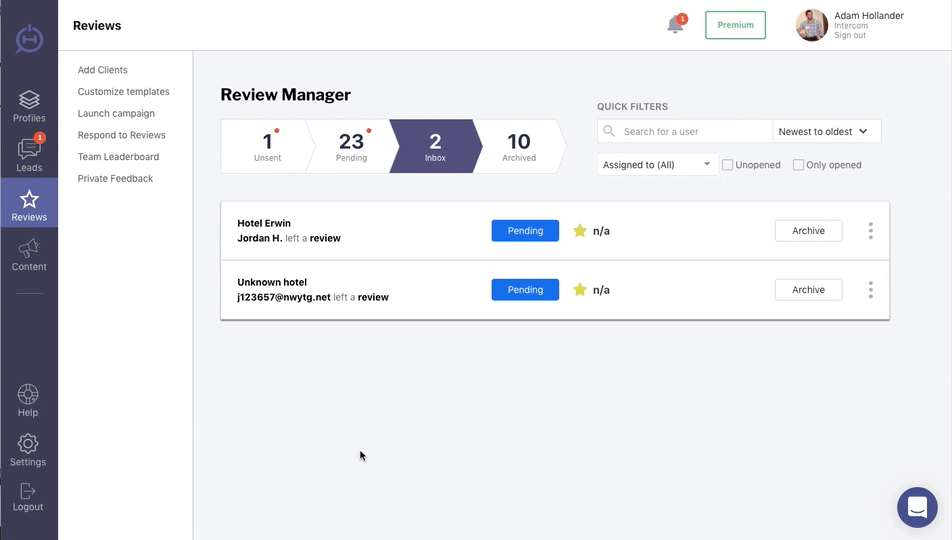Open Team Leaderboard menu item
952x540 pixels.
click(118, 157)
